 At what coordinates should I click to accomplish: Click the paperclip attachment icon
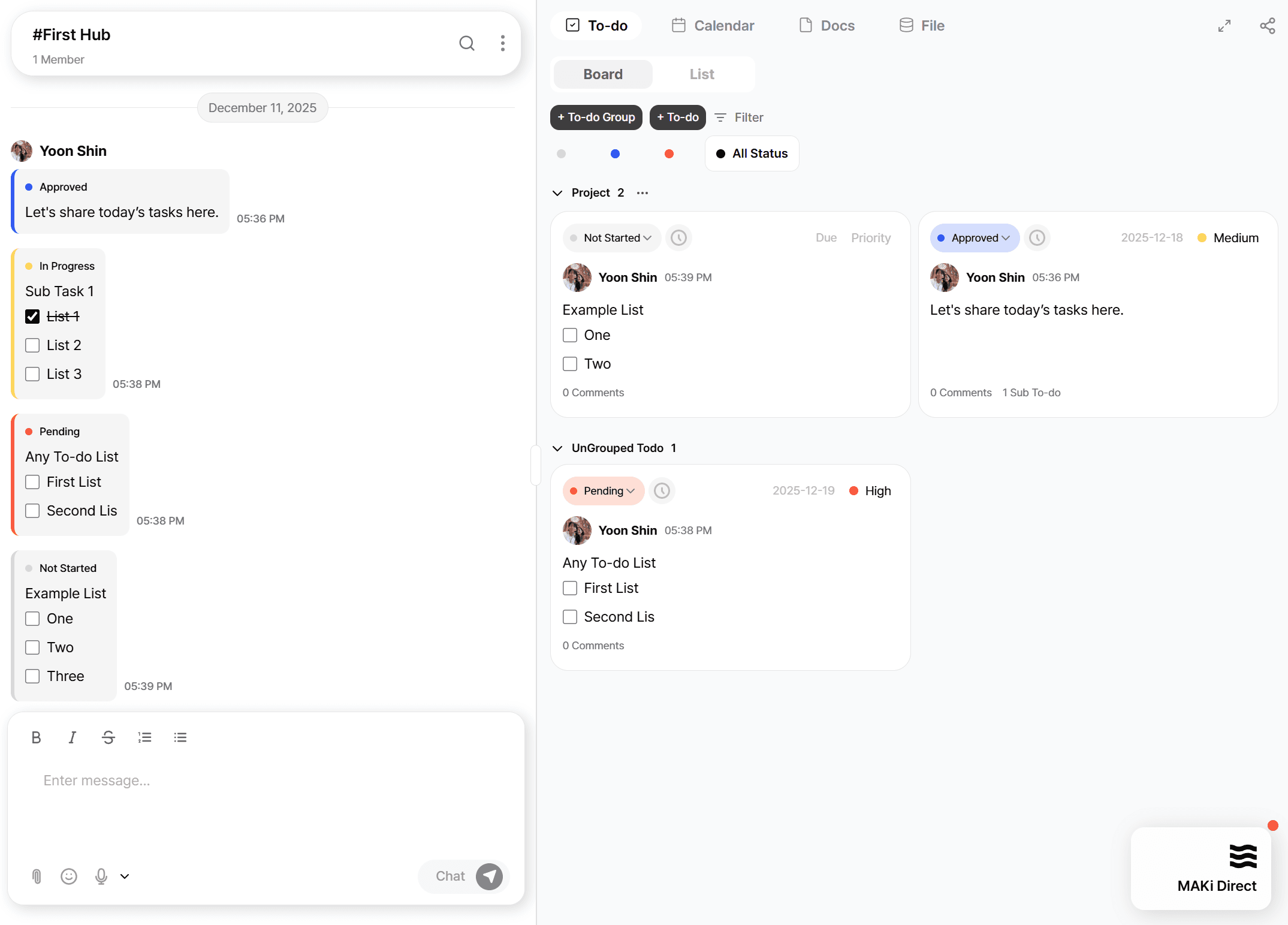pyautogui.click(x=37, y=876)
